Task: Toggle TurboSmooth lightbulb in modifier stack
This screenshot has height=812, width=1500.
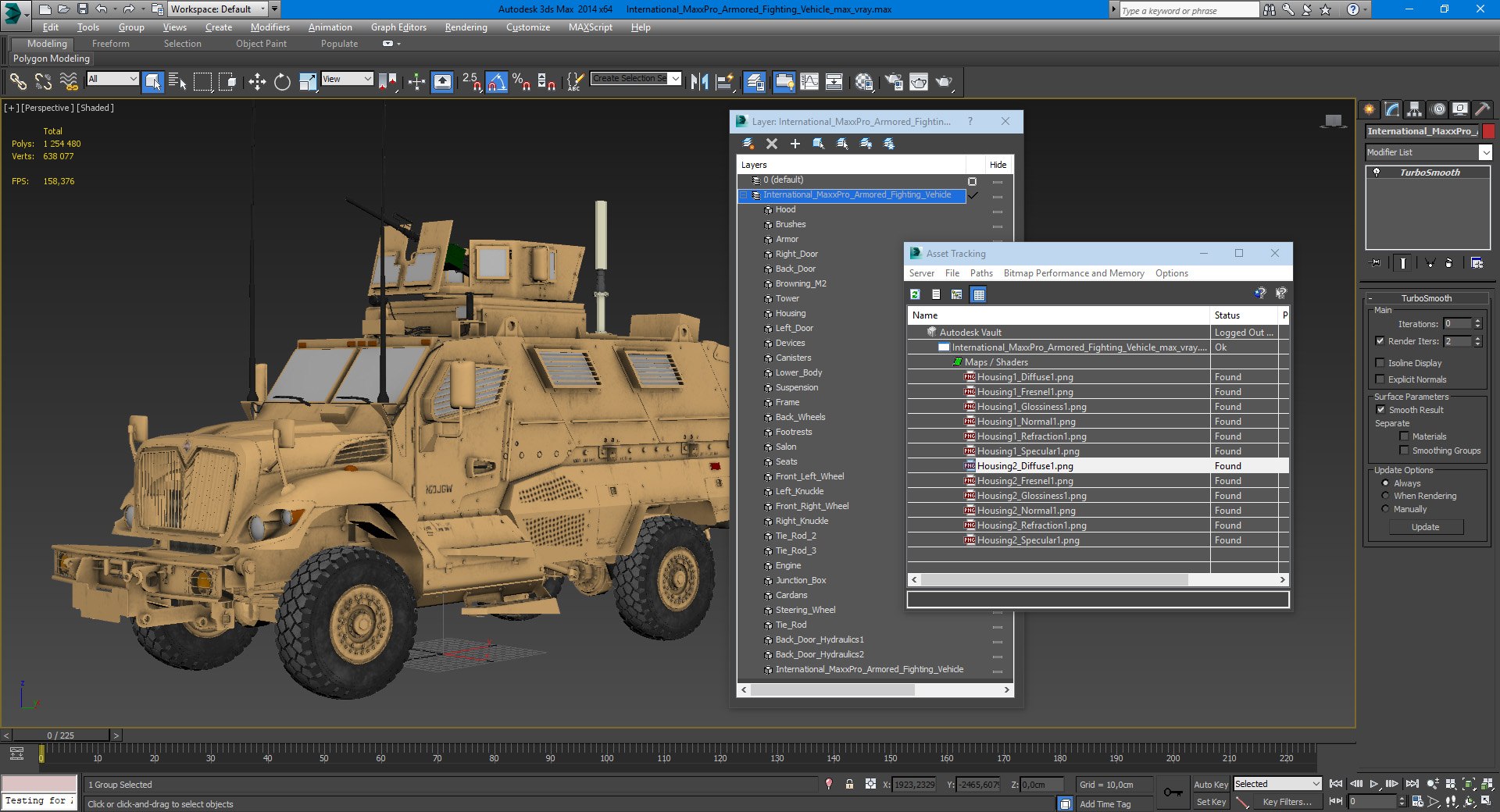Action: point(1377,173)
